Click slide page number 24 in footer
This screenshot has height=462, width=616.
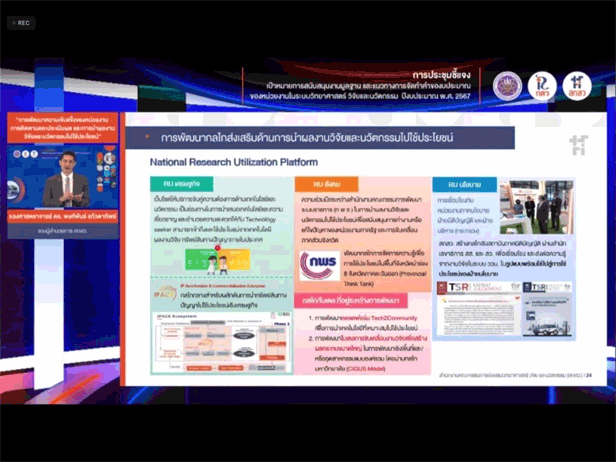[589, 376]
